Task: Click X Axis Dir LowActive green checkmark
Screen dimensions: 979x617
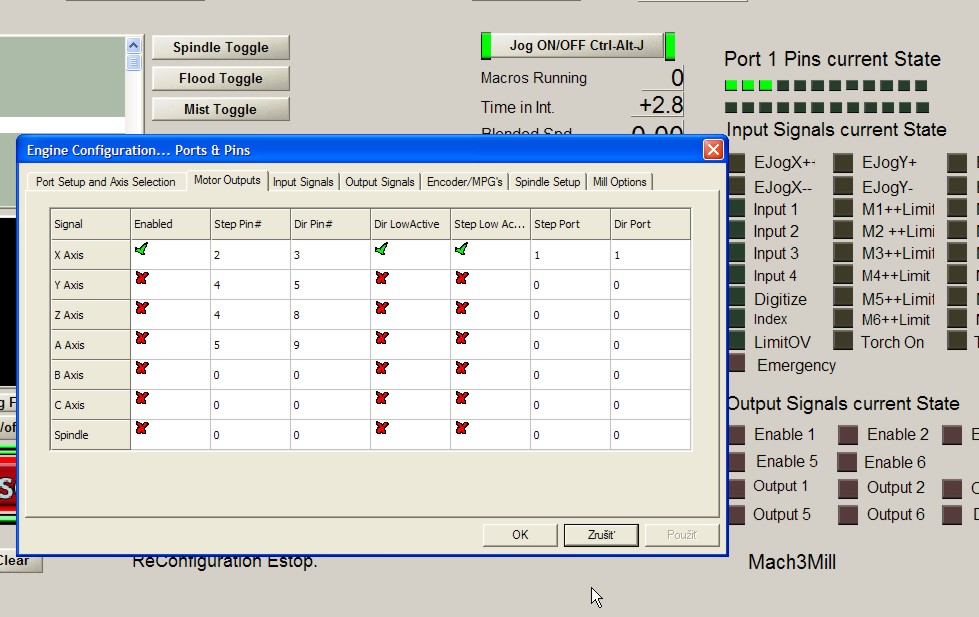Action: pyautogui.click(x=382, y=249)
